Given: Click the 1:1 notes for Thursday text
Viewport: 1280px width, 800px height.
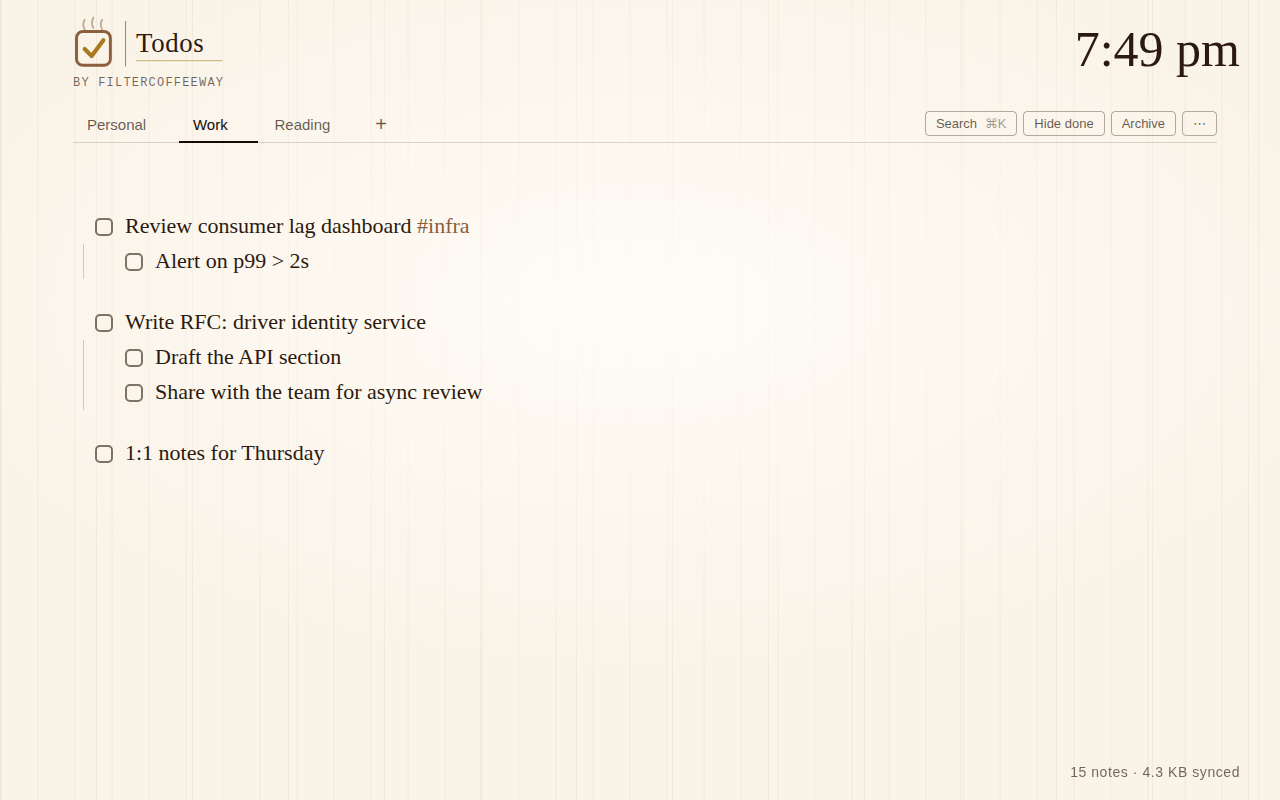Looking at the screenshot, I should click(225, 453).
